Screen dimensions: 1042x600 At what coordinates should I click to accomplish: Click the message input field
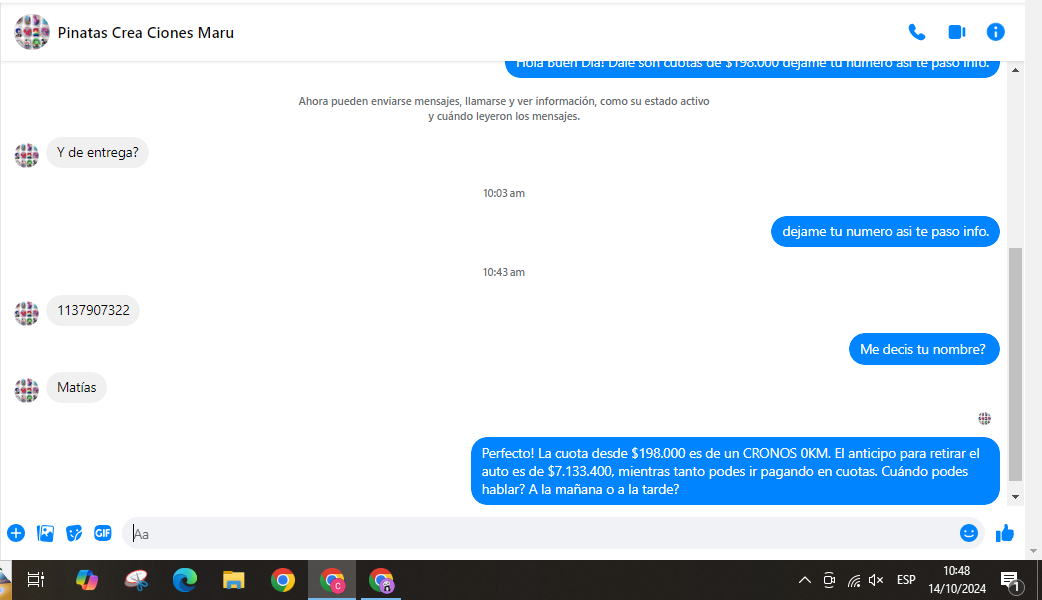point(542,534)
